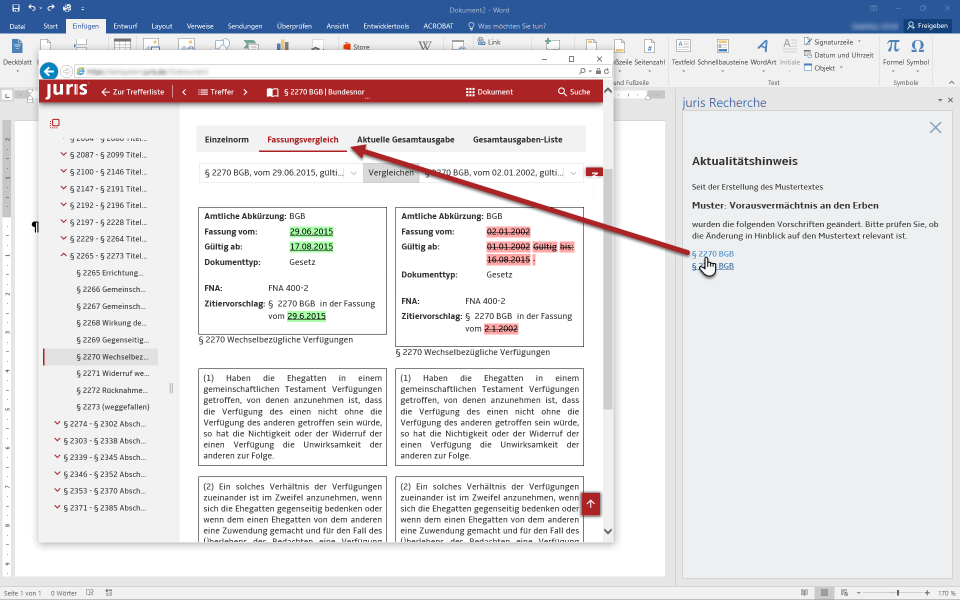Image resolution: width=960 pixels, height=600 pixels.
Task: Toggle the table of contents sidebar icon
Action: (x=55, y=124)
